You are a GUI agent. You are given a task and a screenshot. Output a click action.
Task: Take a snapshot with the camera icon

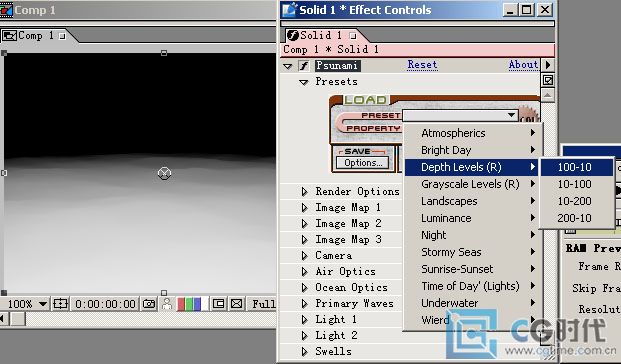pos(149,304)
